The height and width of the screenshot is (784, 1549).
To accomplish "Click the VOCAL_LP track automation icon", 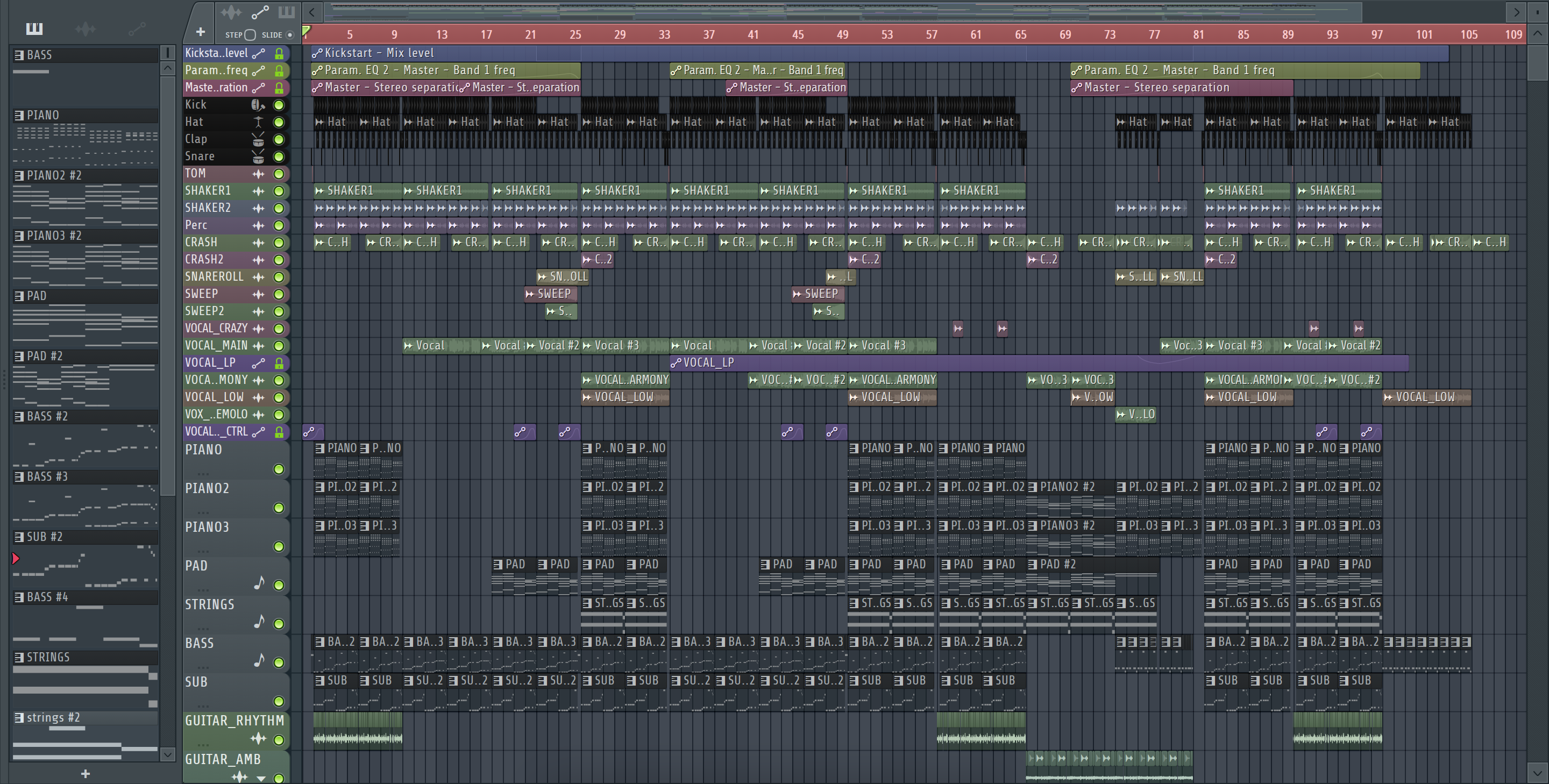I will click(258, 363).
